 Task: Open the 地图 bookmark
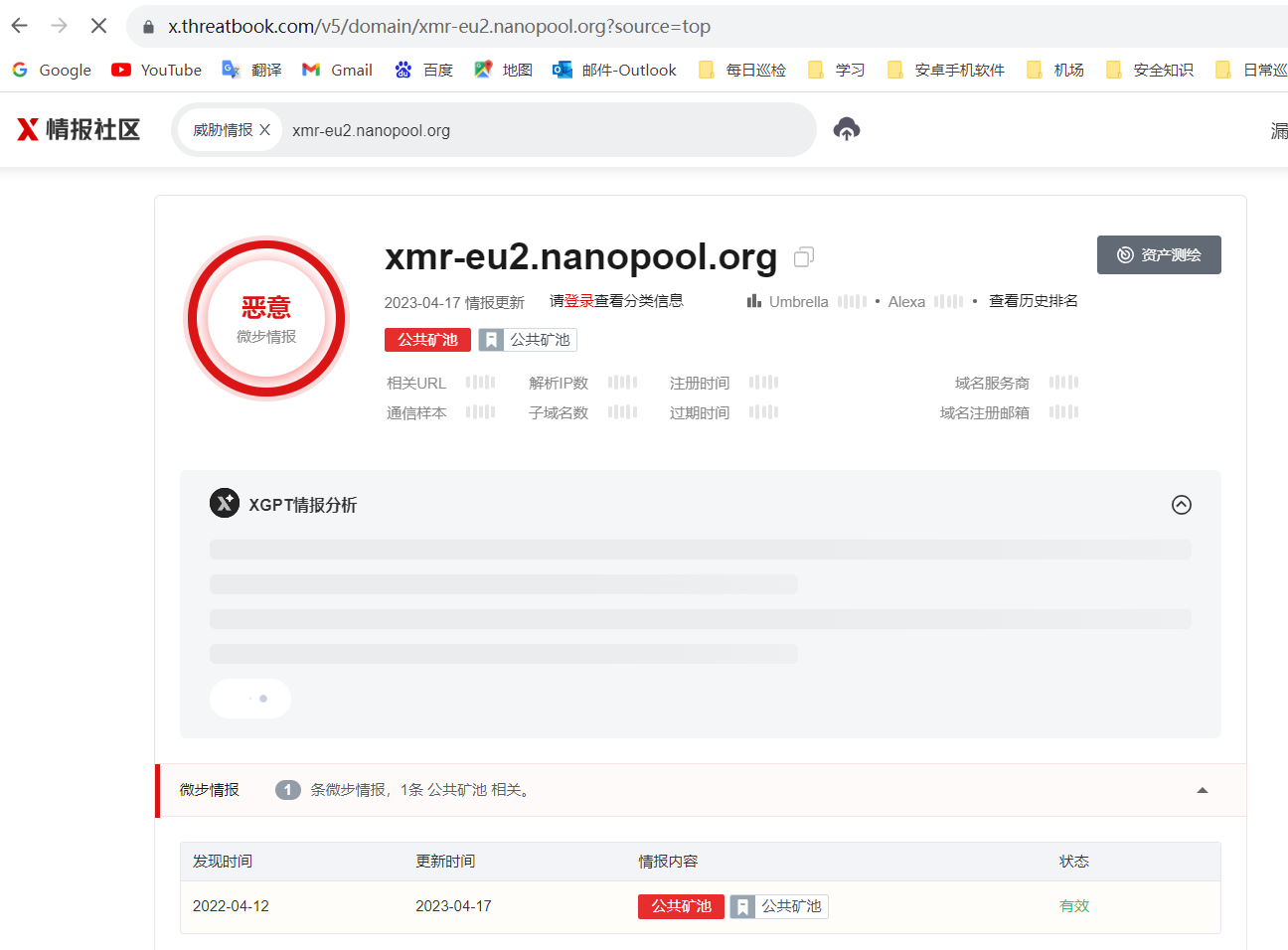coord(503,70)
